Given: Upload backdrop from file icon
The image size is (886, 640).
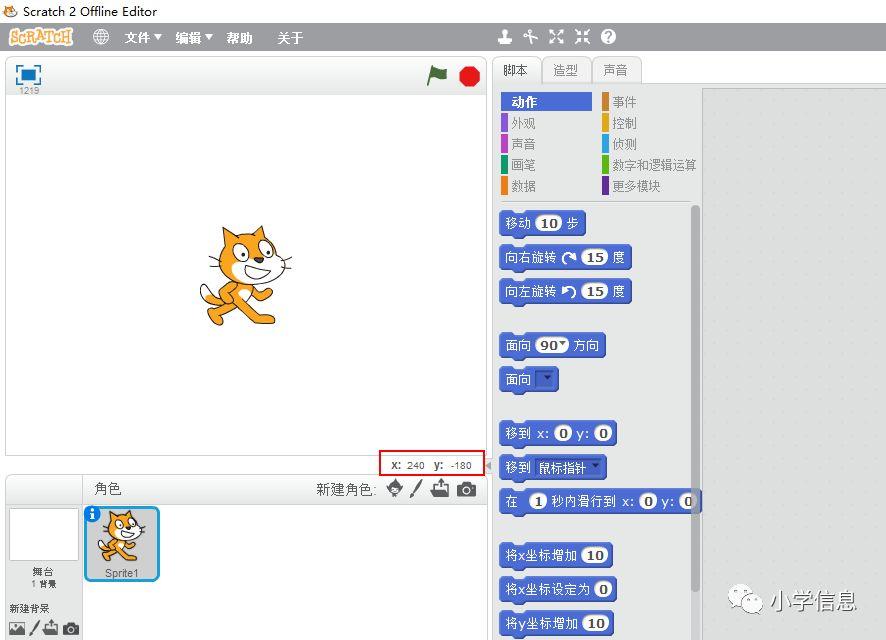Looking at the screenshot, I should [x=50, y=627].
